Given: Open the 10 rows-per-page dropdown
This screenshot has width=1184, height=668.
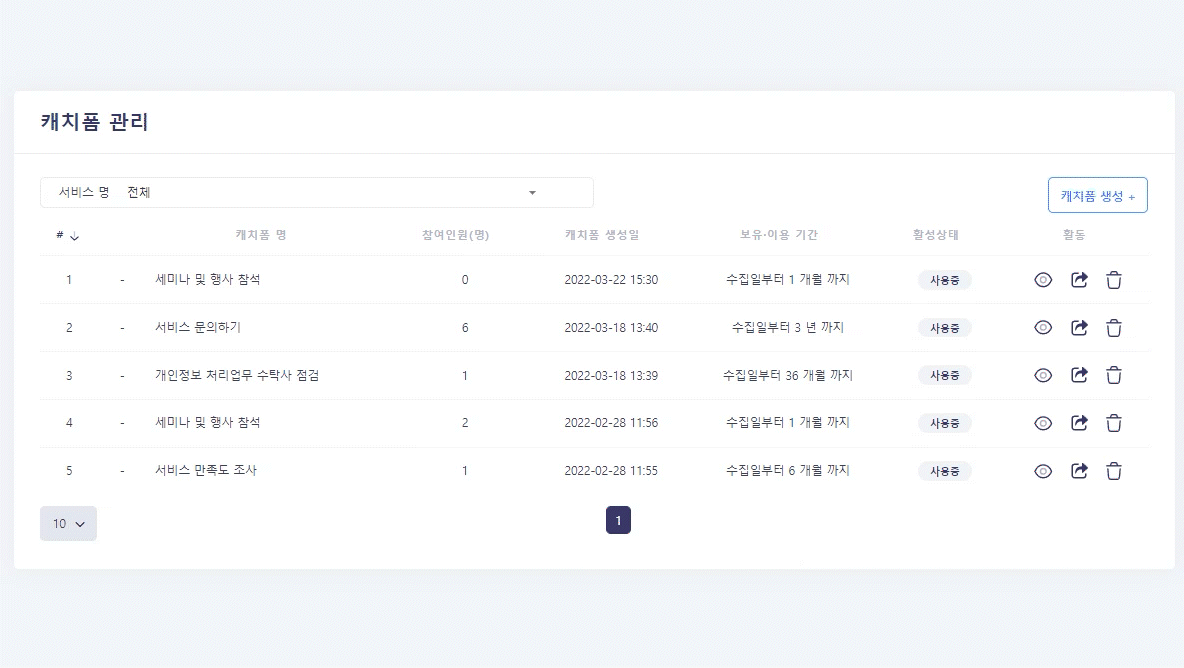Looking at the screenshot, I should point(68,523).
